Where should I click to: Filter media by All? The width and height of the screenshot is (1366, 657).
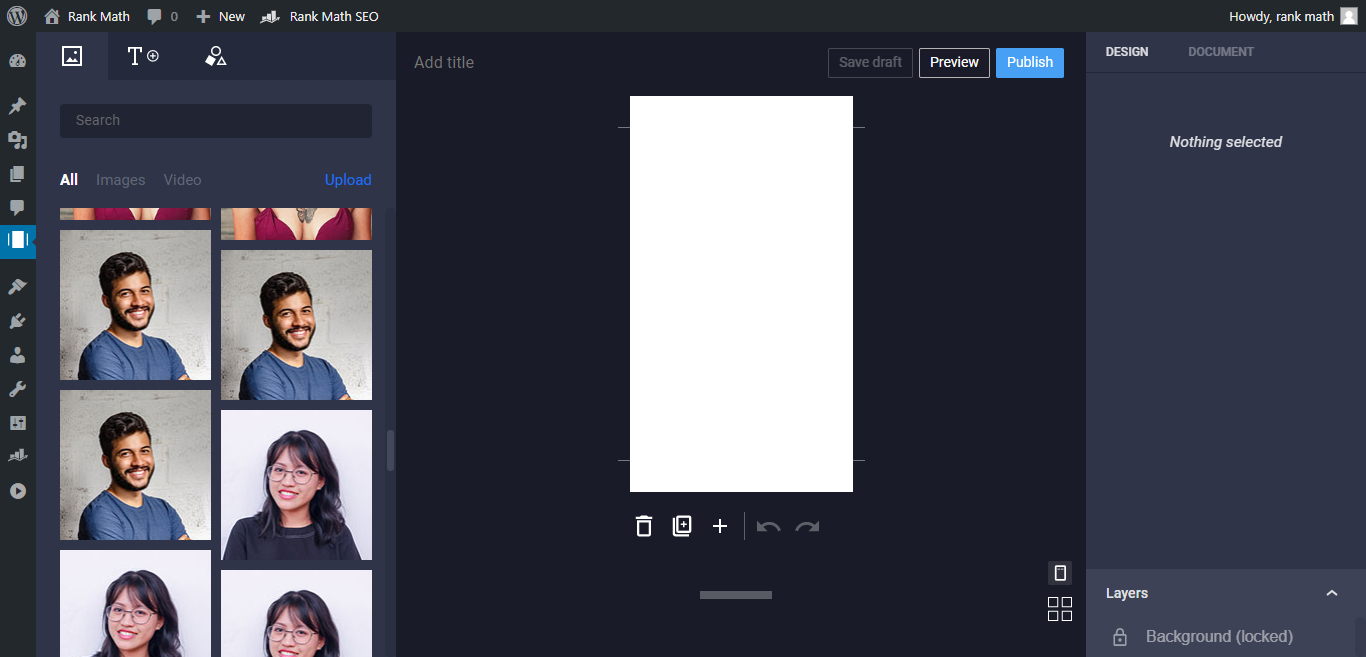[x=69, y=180]
